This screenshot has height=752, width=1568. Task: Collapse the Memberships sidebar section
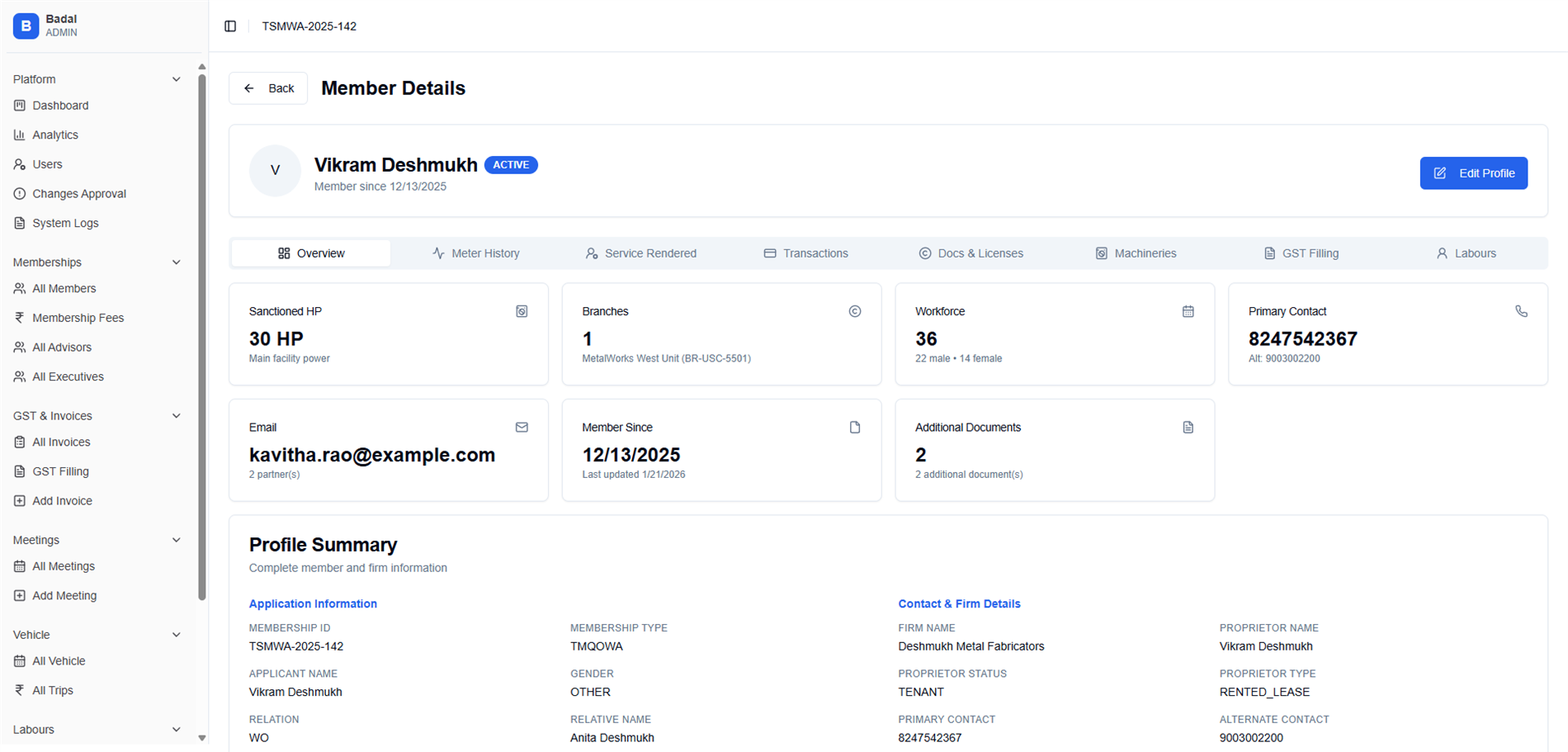(176, 262)
